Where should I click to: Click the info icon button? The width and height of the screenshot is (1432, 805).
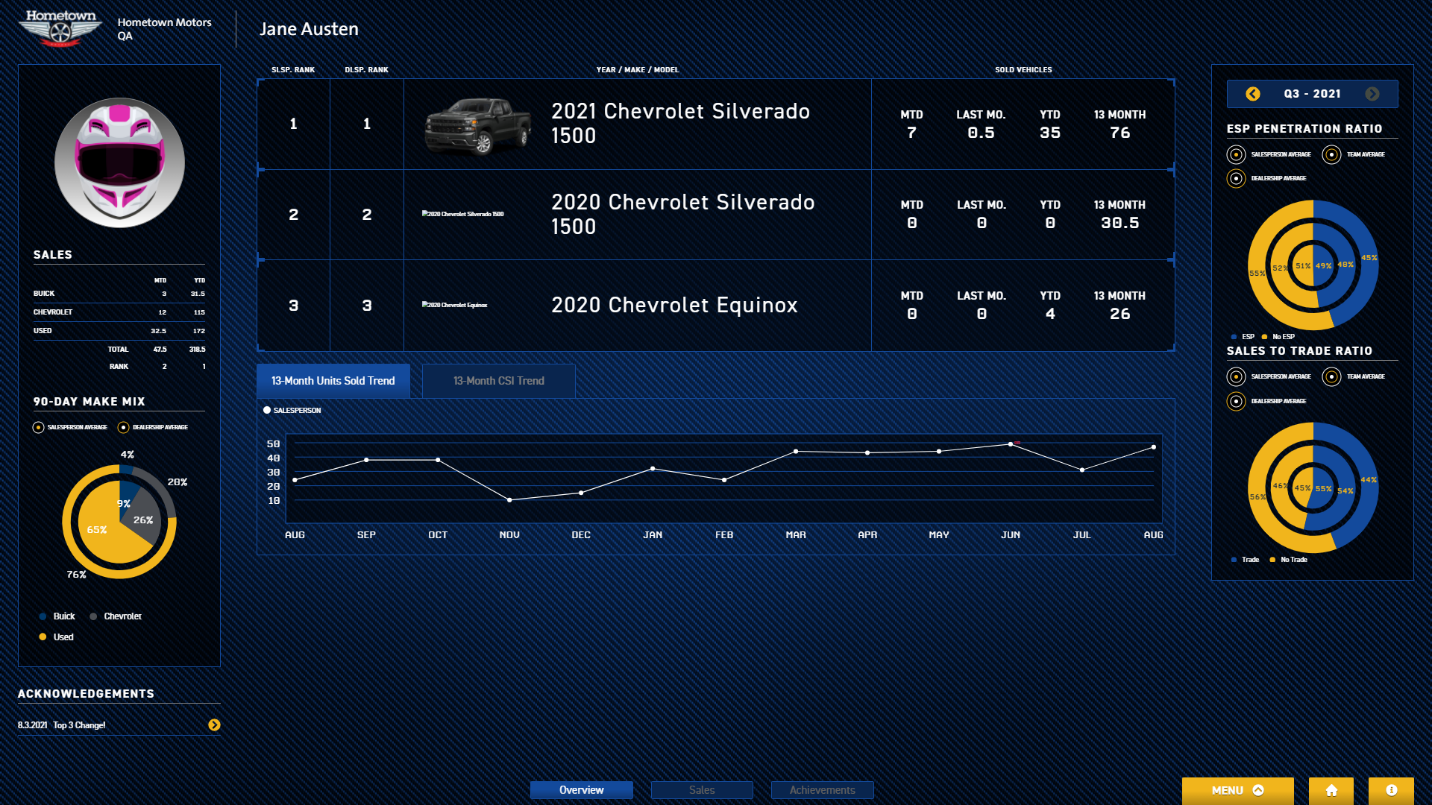coord(1391,790)
